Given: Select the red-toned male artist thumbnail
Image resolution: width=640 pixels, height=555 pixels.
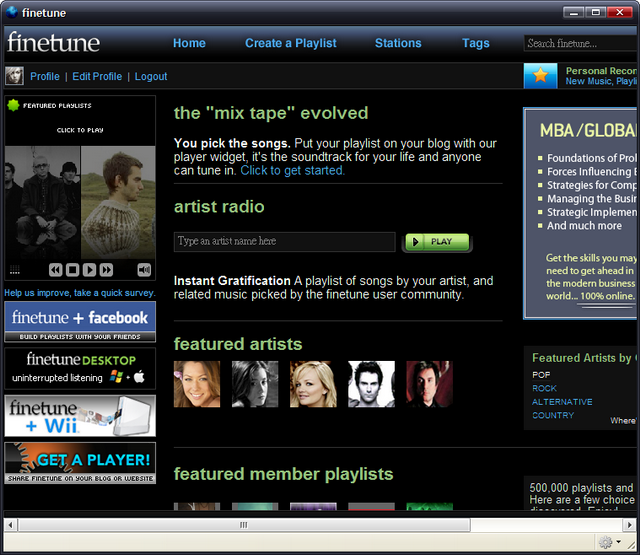Looking at the screenshot, I should point(429,384).
